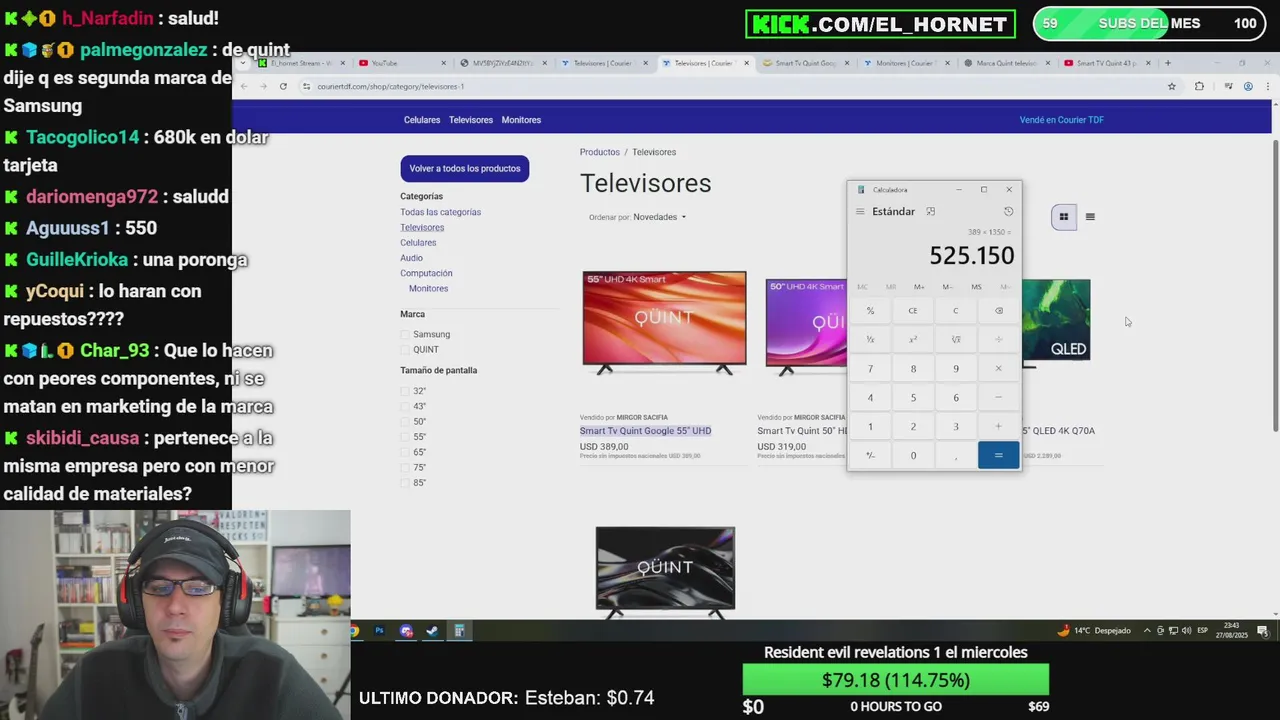The height and width of the screenshot is (720, 1280).
Task: Click Volver a todos los productos button
Action: point(465,169)
